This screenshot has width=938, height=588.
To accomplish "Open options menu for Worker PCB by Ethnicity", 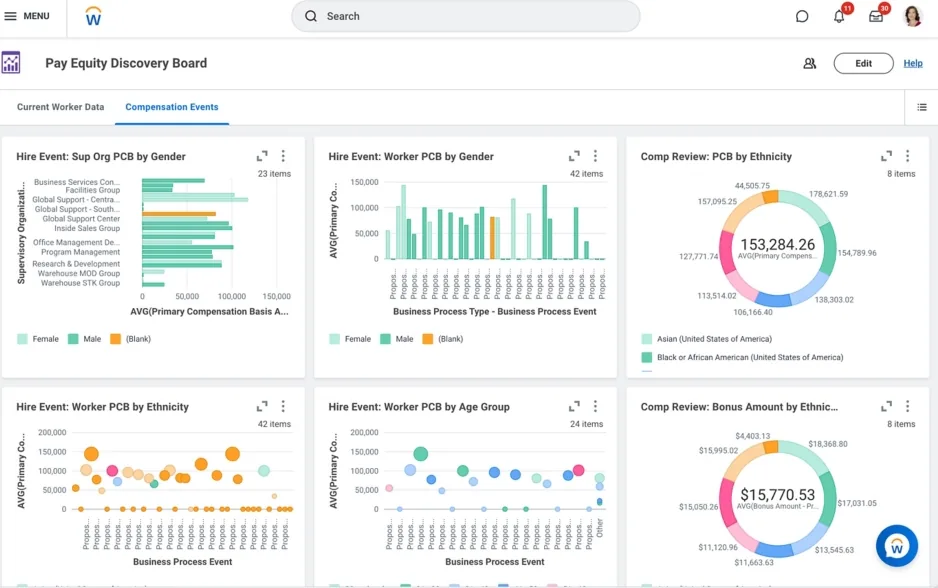I will [x=283, y=407].
